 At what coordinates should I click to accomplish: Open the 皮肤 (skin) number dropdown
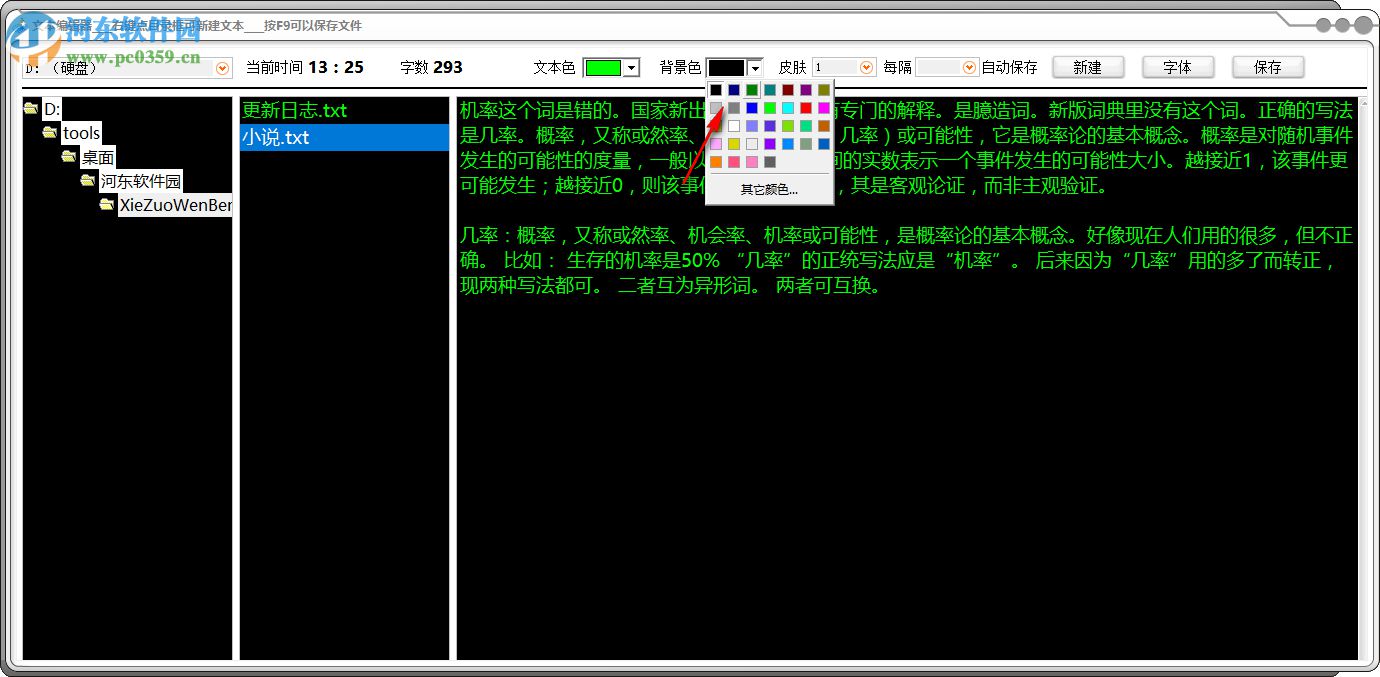pos(866,67)
